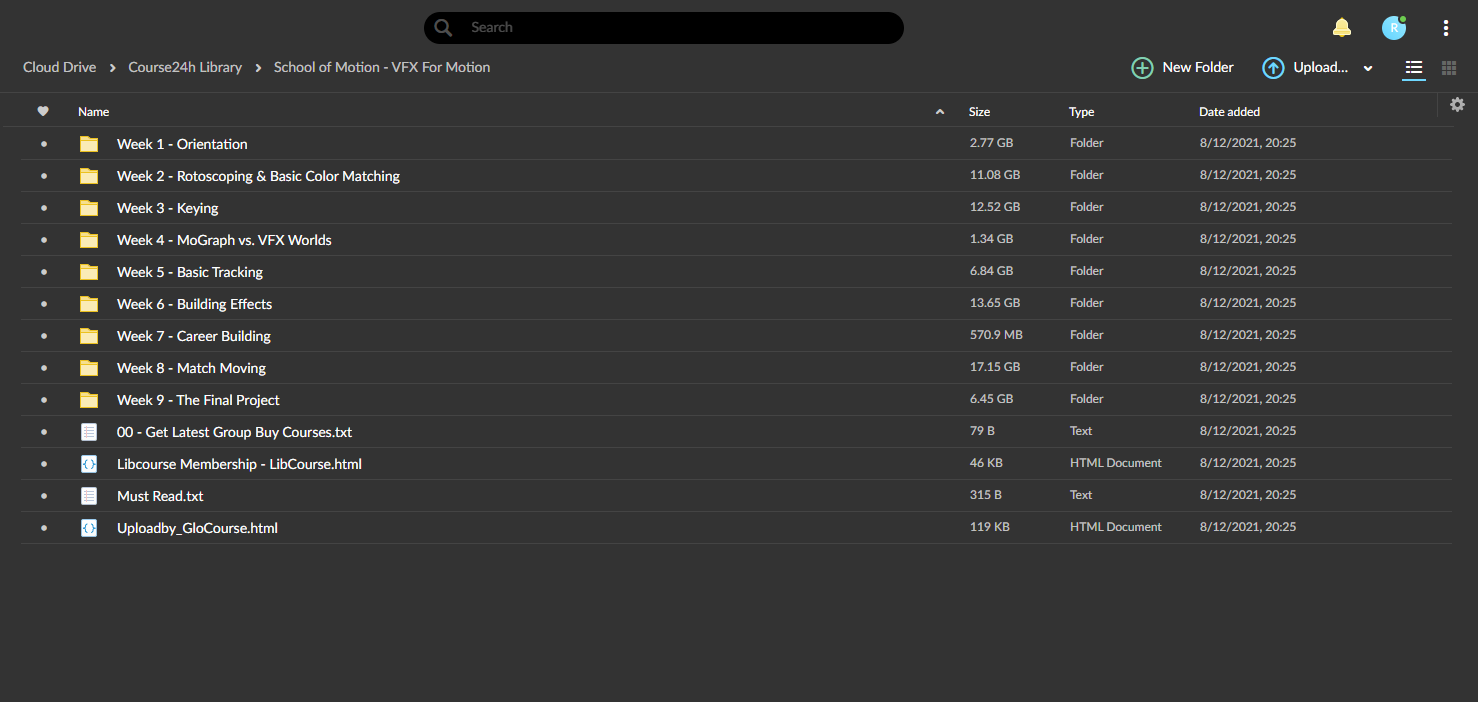Click into the Search field
Image resolution: width=1478 pixels, height=702 pixels.
(664, 28)
